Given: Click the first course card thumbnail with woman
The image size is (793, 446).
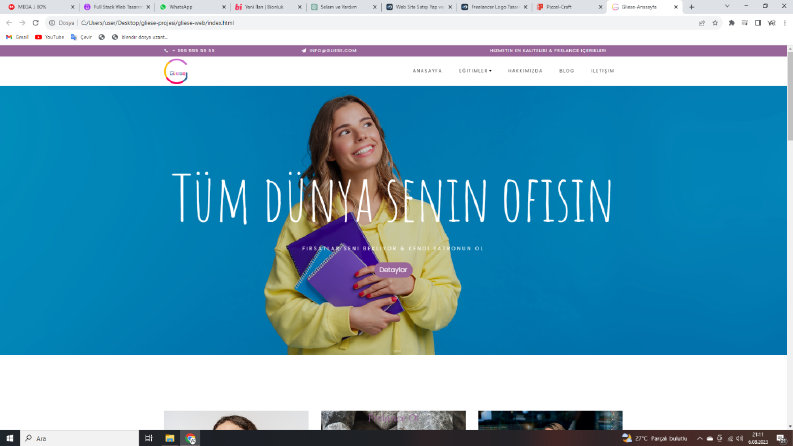Looking at the screenshot, I should pos(236,420).
